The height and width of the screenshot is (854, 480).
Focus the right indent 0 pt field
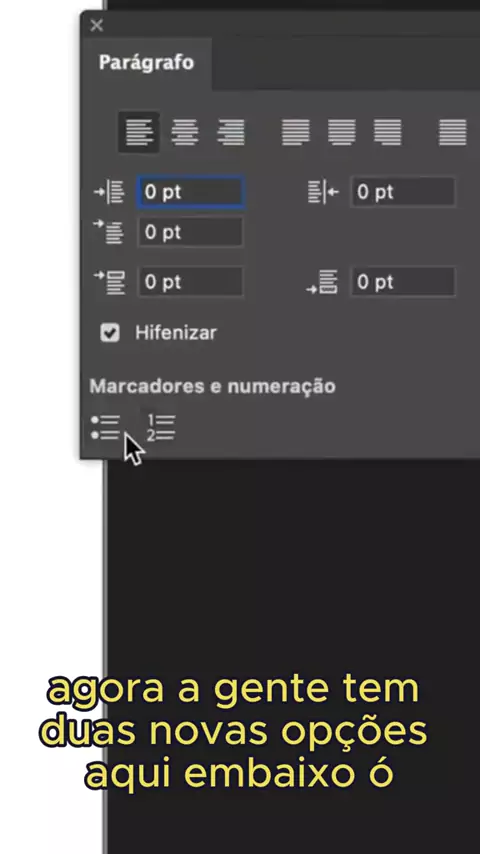(403, 192)
